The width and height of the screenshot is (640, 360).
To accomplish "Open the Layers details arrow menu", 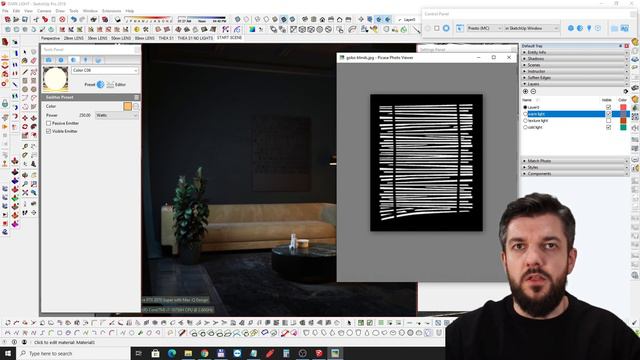I will click(625, 91).
